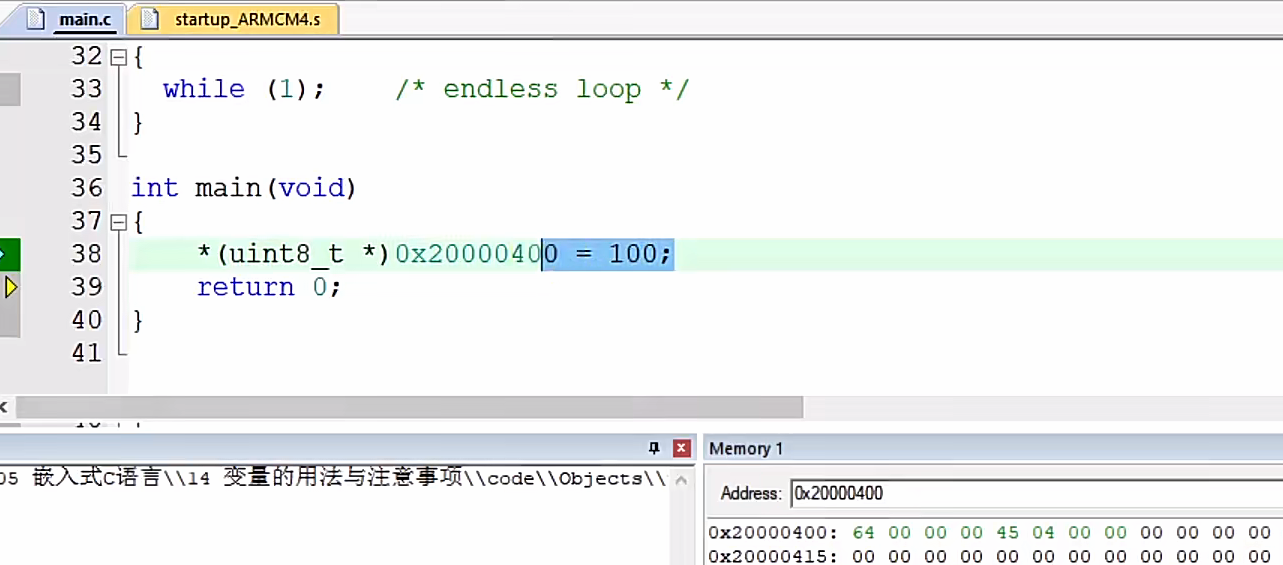The image size is (1283, 565).
Task: Click line number 41 in gutter
Action: click(x=87, y=353)
